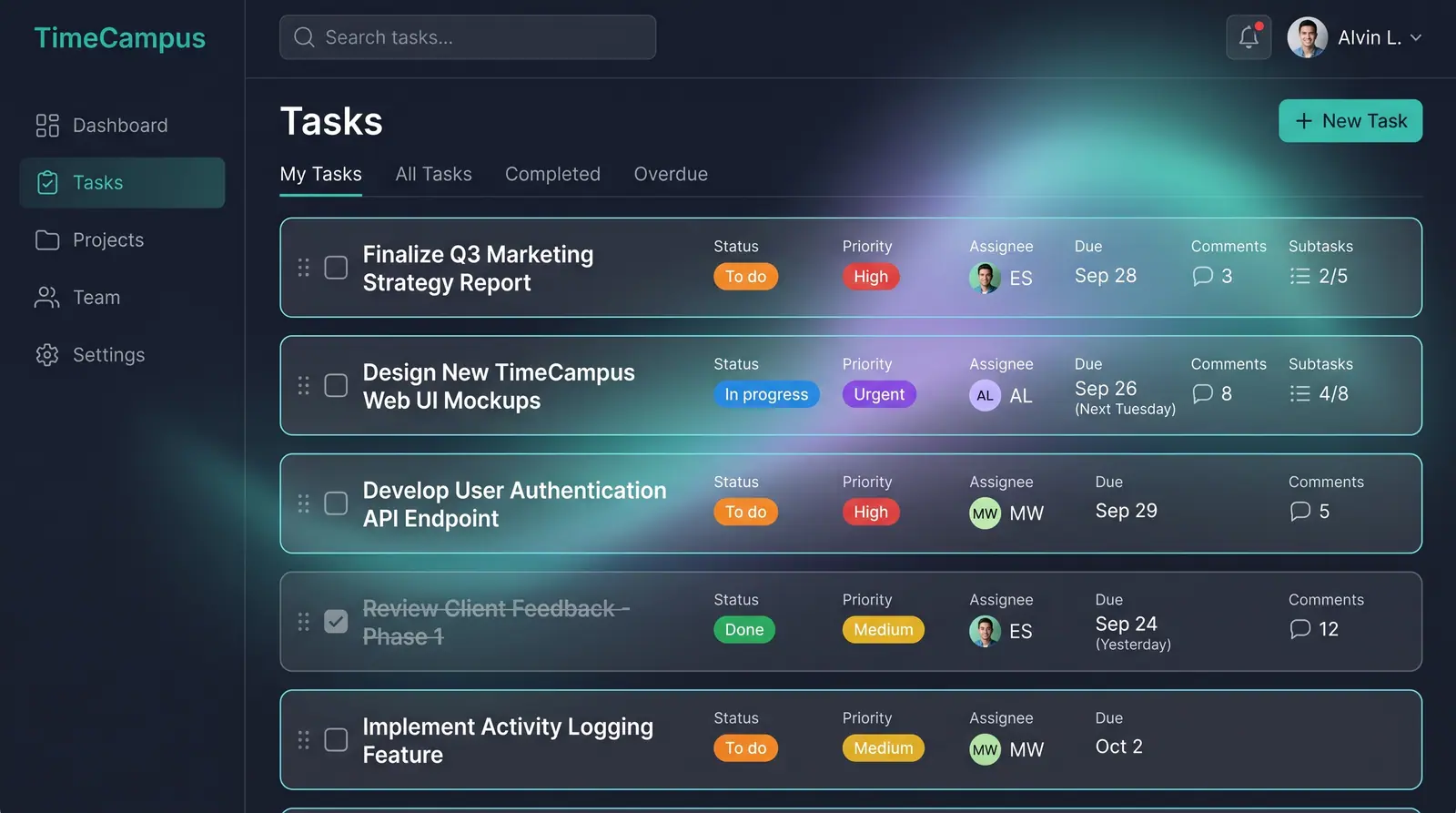Click drag handle of Design New TimeCampus task
Screen dimensions: 1456x813
(304, 386)
